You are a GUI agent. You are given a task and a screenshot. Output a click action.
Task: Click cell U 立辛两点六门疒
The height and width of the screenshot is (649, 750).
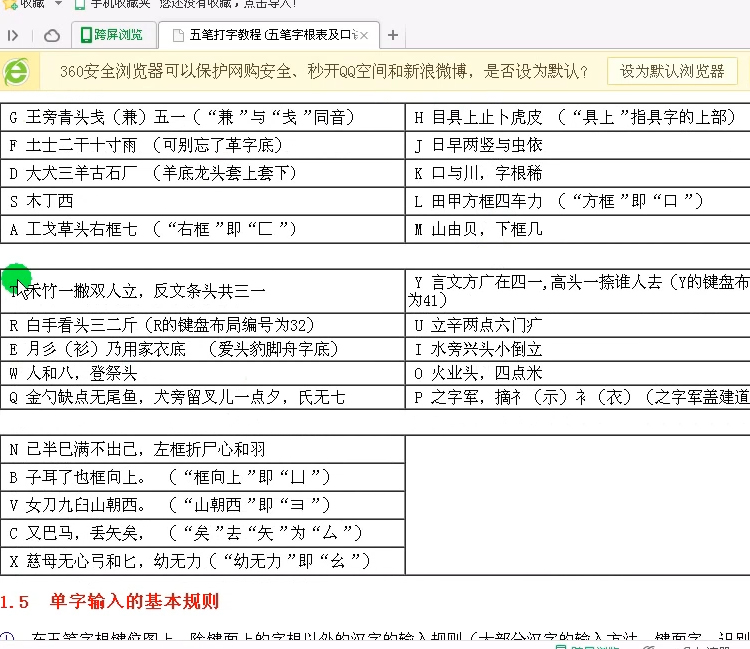click(578, 325)
